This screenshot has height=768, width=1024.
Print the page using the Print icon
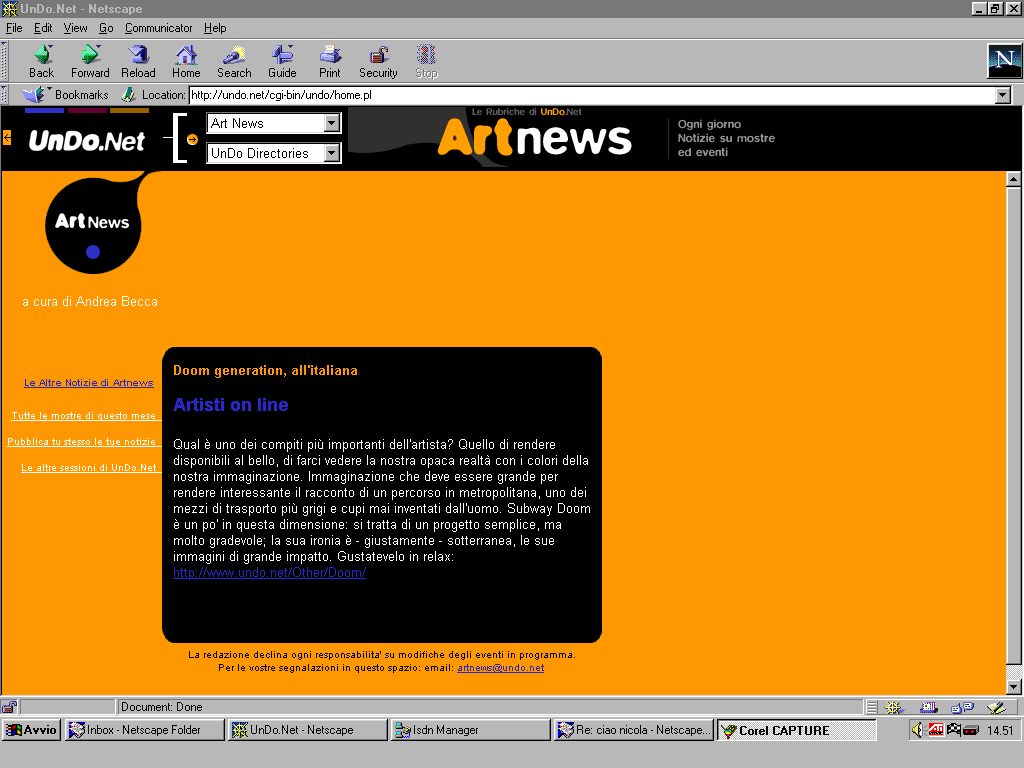click(330, 61)
